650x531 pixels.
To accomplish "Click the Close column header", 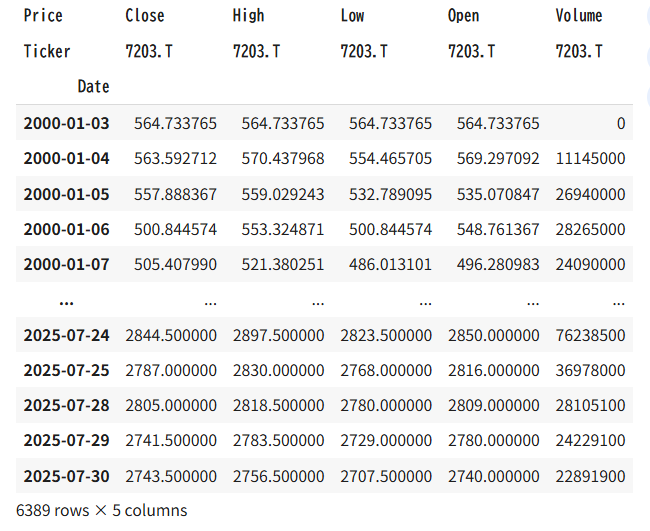I will tap(145, 16).
